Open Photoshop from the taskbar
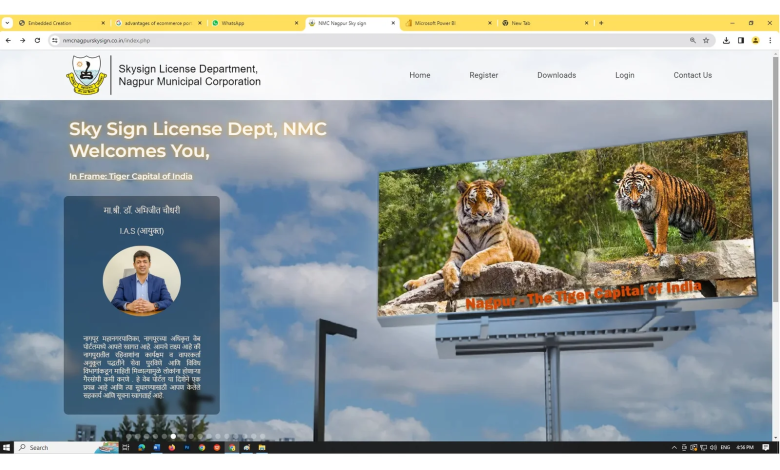This screenshot has height=470, width=780. point(187,447)
